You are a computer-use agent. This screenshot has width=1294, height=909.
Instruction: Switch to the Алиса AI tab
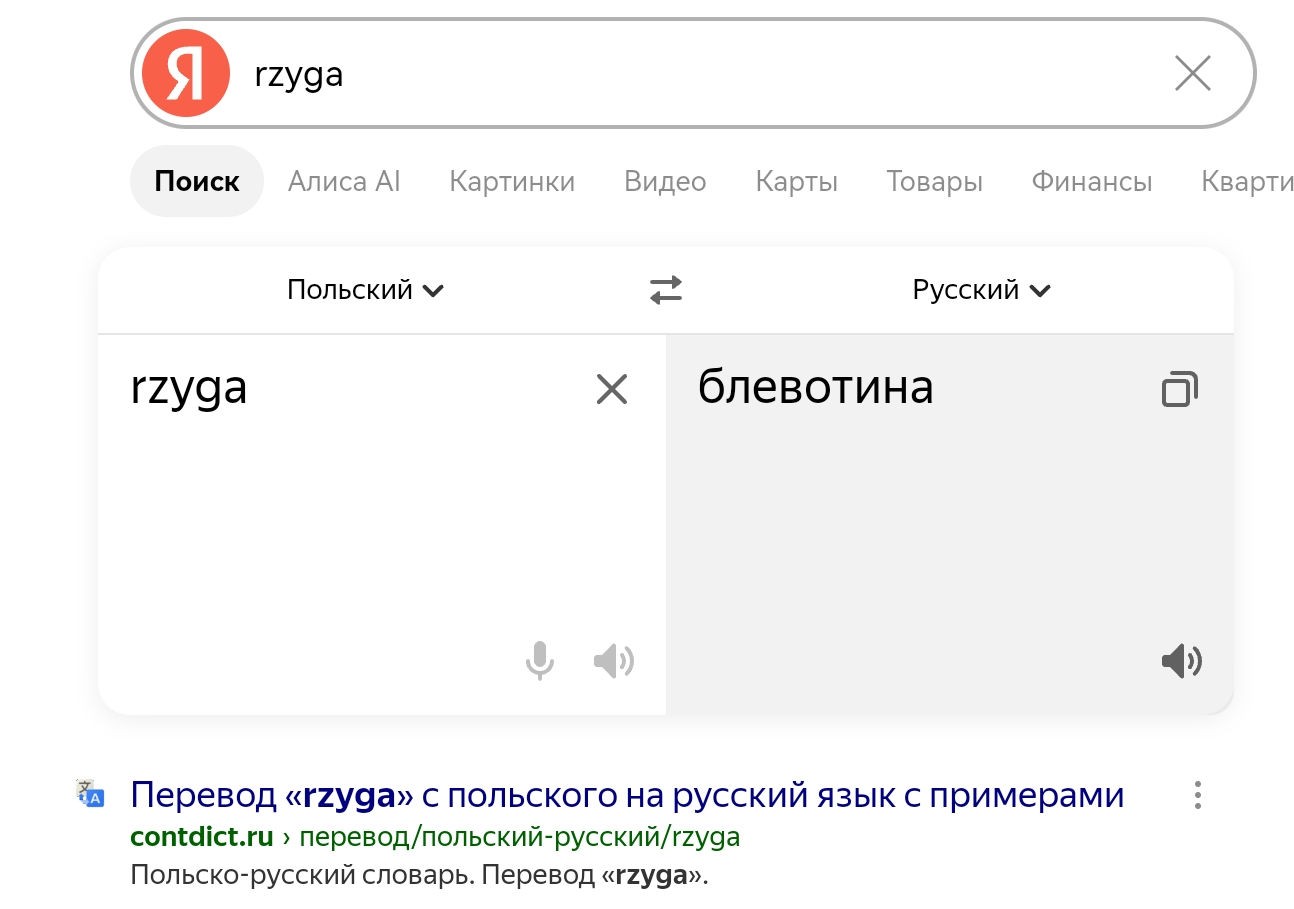[x=344, y=181]
